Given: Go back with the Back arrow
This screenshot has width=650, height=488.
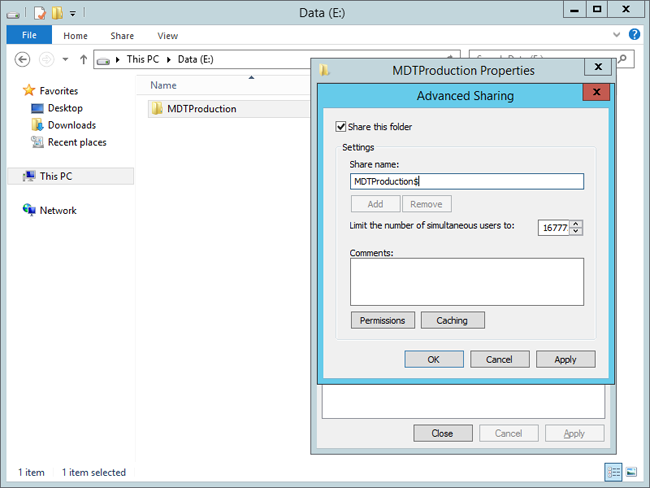Looking at the screenshot, I should coord(22,59).
